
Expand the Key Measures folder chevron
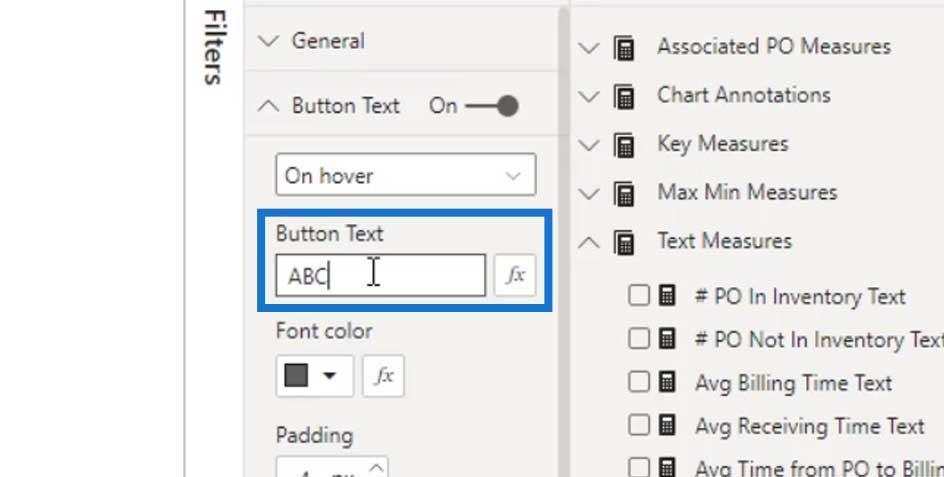589,145
